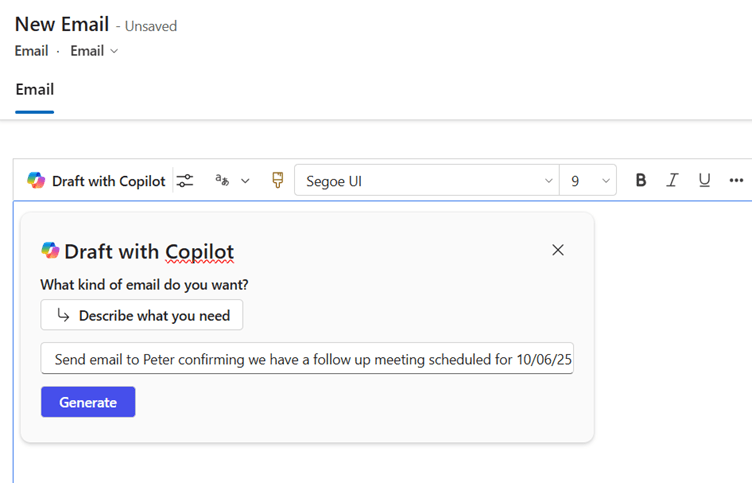Click the Draft with Copilot toolbar button
The width and height of the screenshot is (752, 483).
[x=96, y=181]
